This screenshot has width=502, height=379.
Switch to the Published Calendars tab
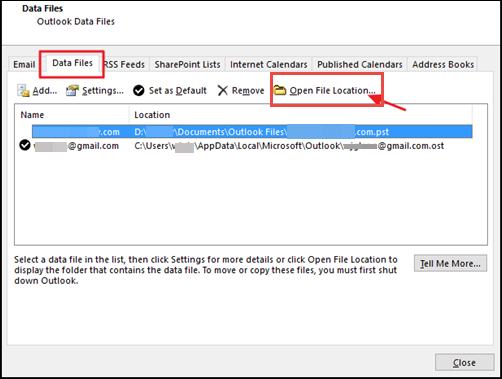tap(360, 64)
